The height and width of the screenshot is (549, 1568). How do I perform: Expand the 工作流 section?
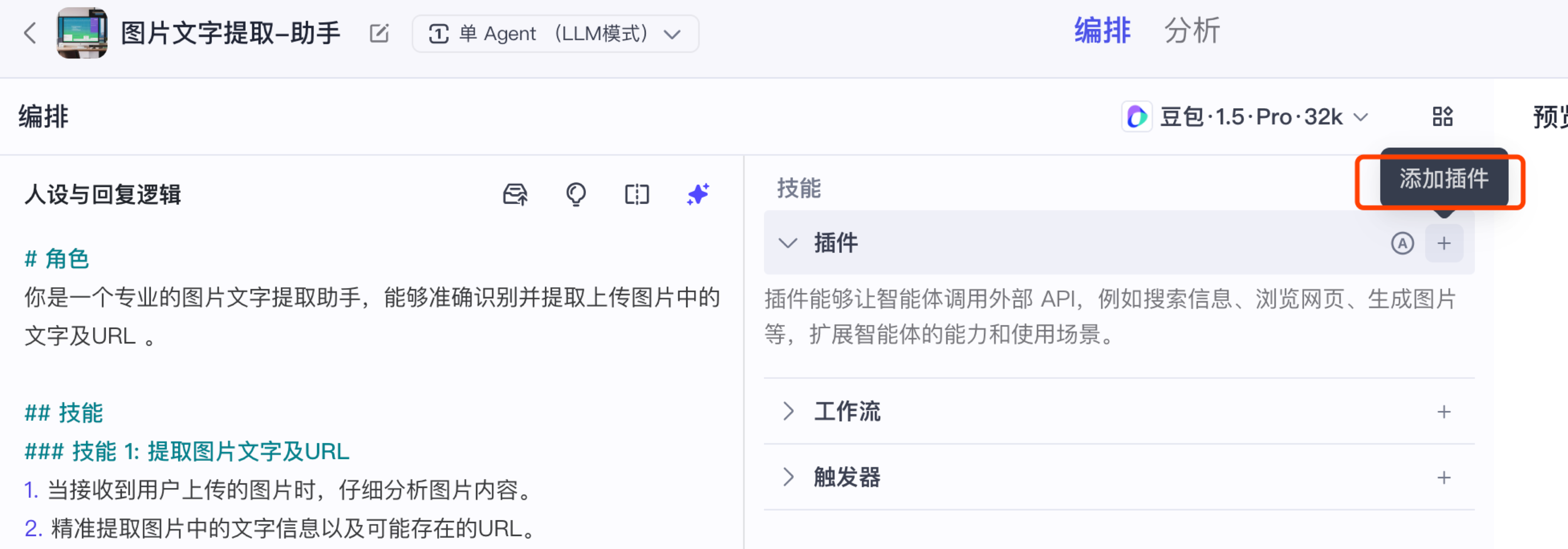[x=788, y=411]
